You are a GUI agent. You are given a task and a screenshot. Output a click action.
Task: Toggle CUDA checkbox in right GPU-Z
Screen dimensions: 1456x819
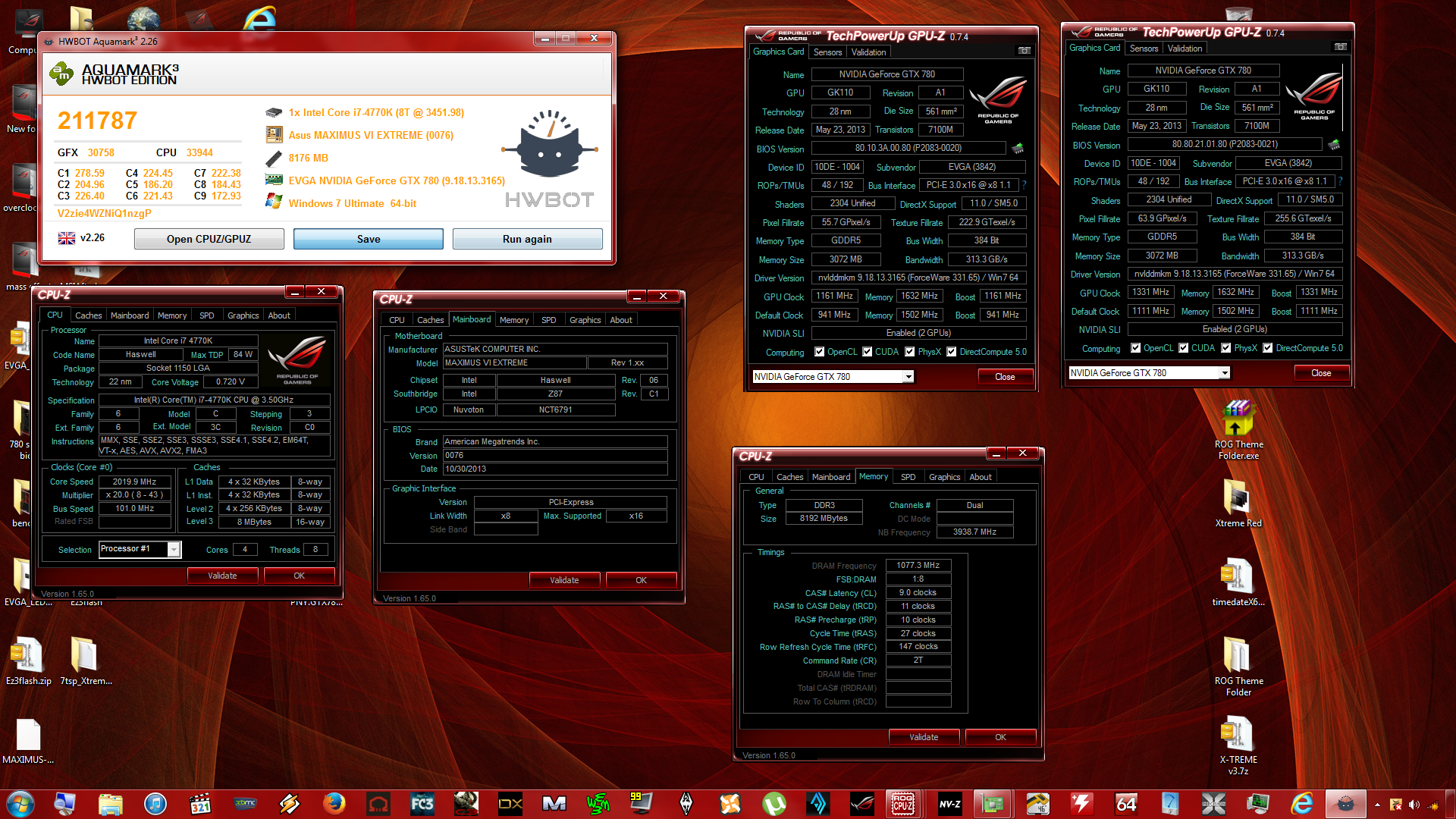tap(1183, 348)
